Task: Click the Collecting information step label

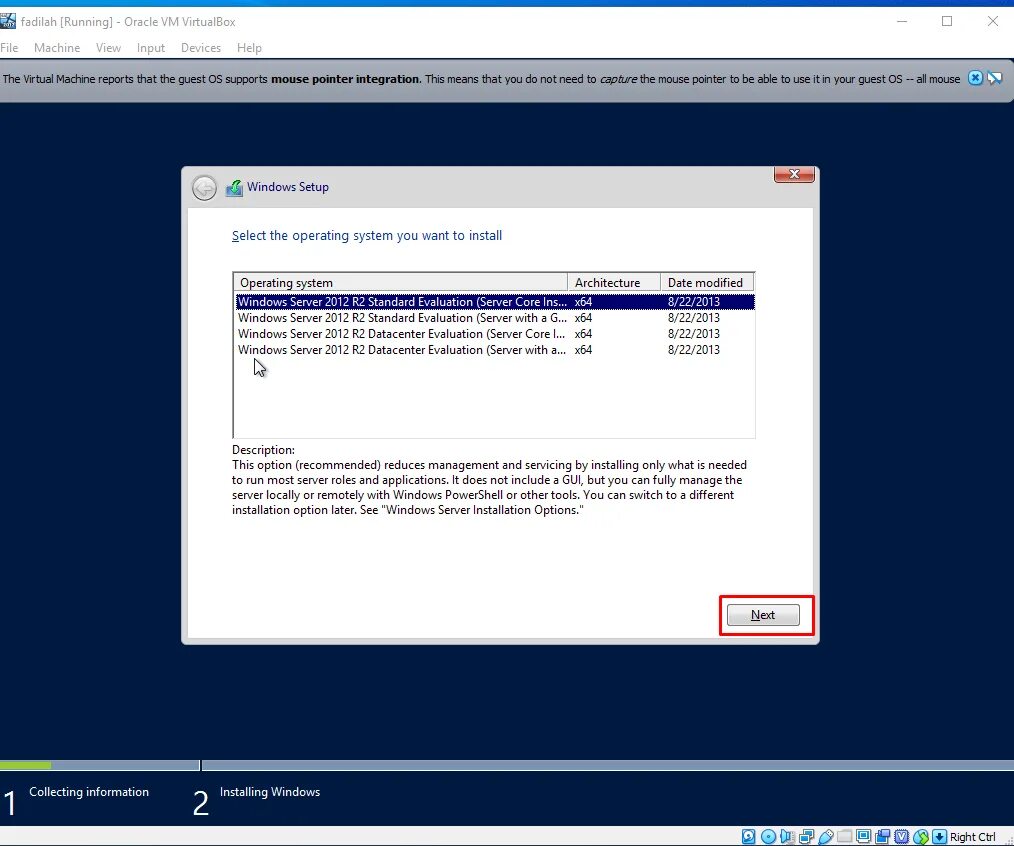Action: 89,792
